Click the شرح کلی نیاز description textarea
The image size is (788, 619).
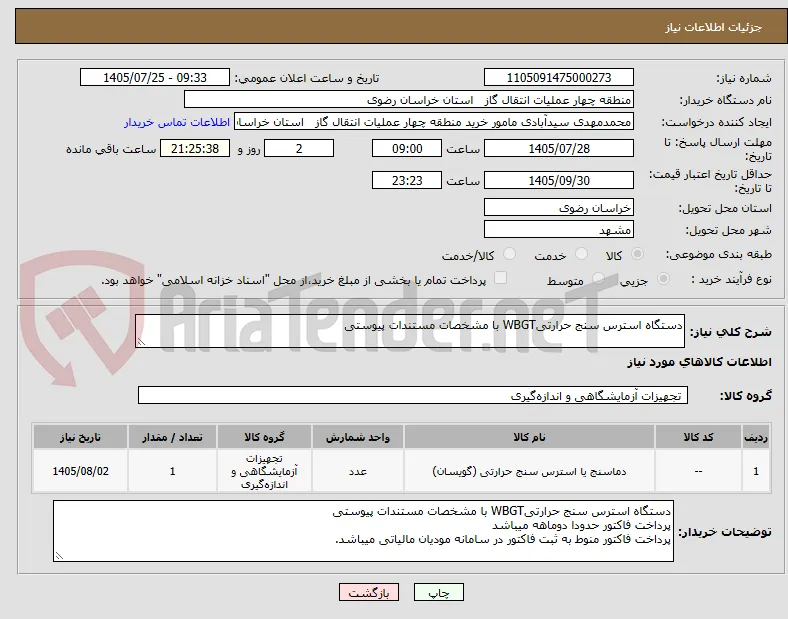coord(410,331)
